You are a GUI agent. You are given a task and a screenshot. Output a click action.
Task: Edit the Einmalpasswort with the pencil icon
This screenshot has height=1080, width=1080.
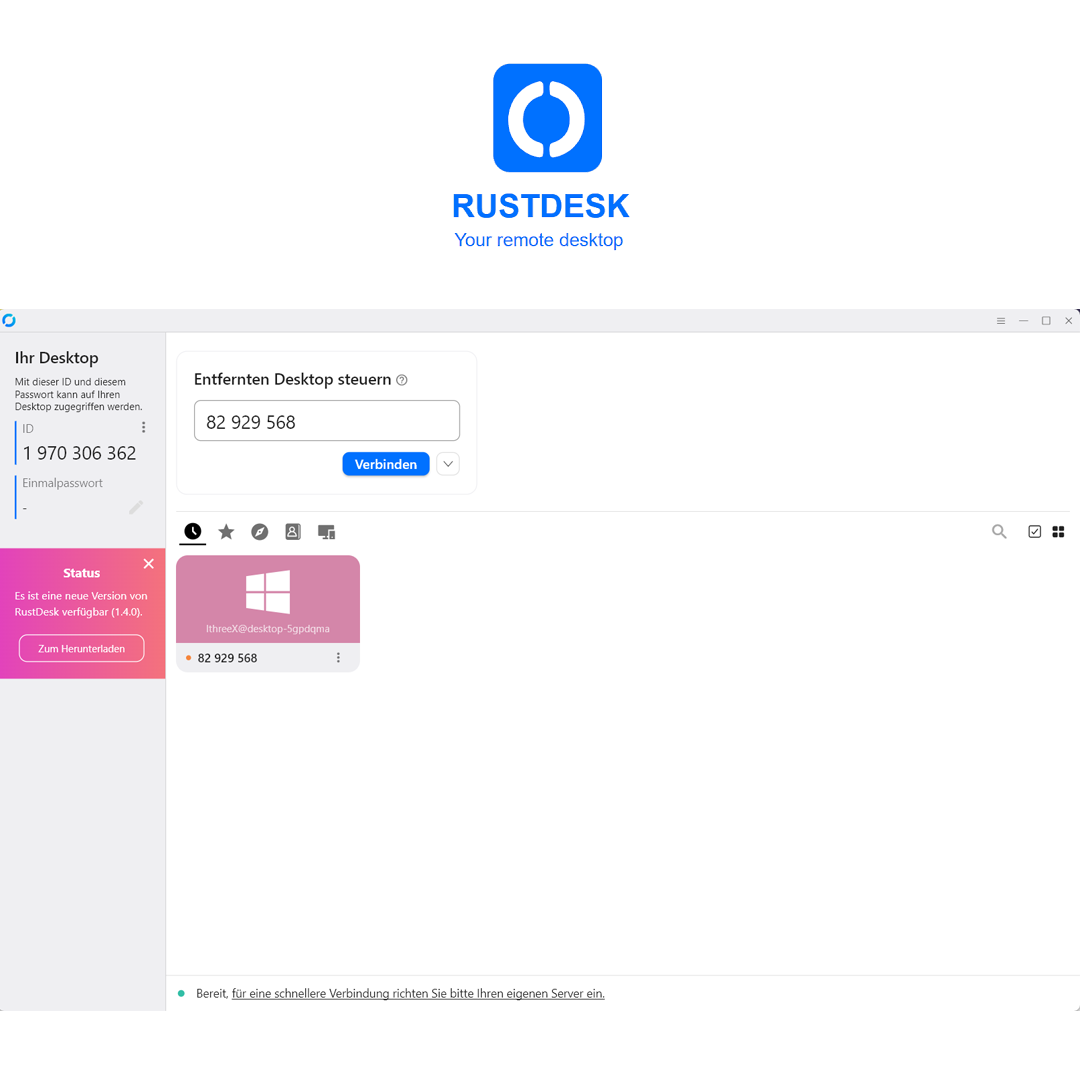(x=136, y=508)
